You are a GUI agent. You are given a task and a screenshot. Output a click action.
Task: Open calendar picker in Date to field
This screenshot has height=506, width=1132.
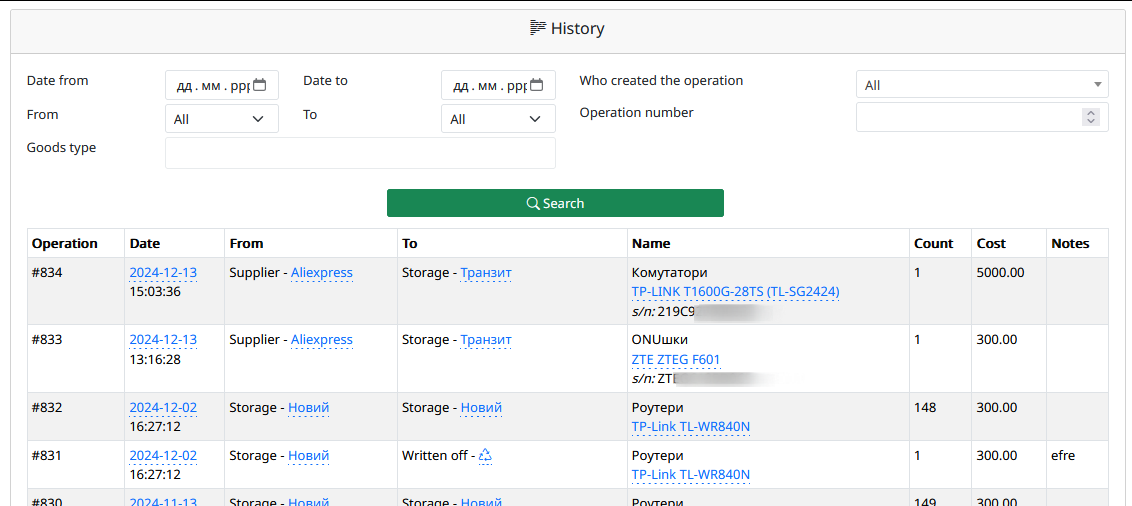[536, 85]
